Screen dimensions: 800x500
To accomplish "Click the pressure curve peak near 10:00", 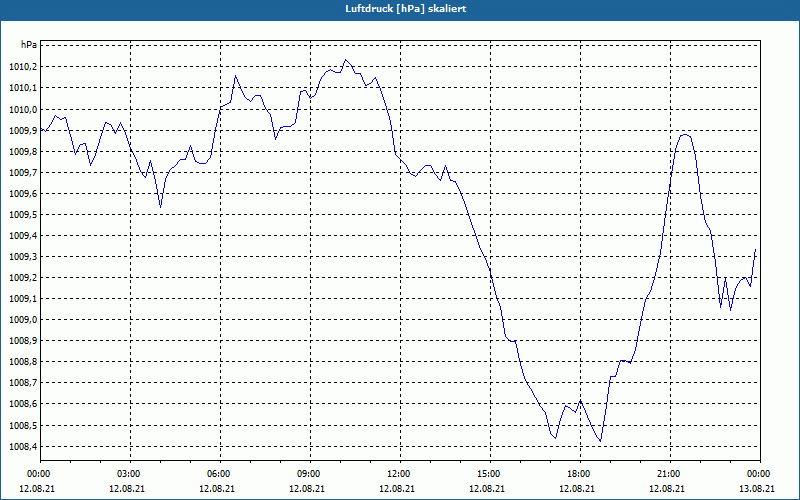I will [345, 60].
